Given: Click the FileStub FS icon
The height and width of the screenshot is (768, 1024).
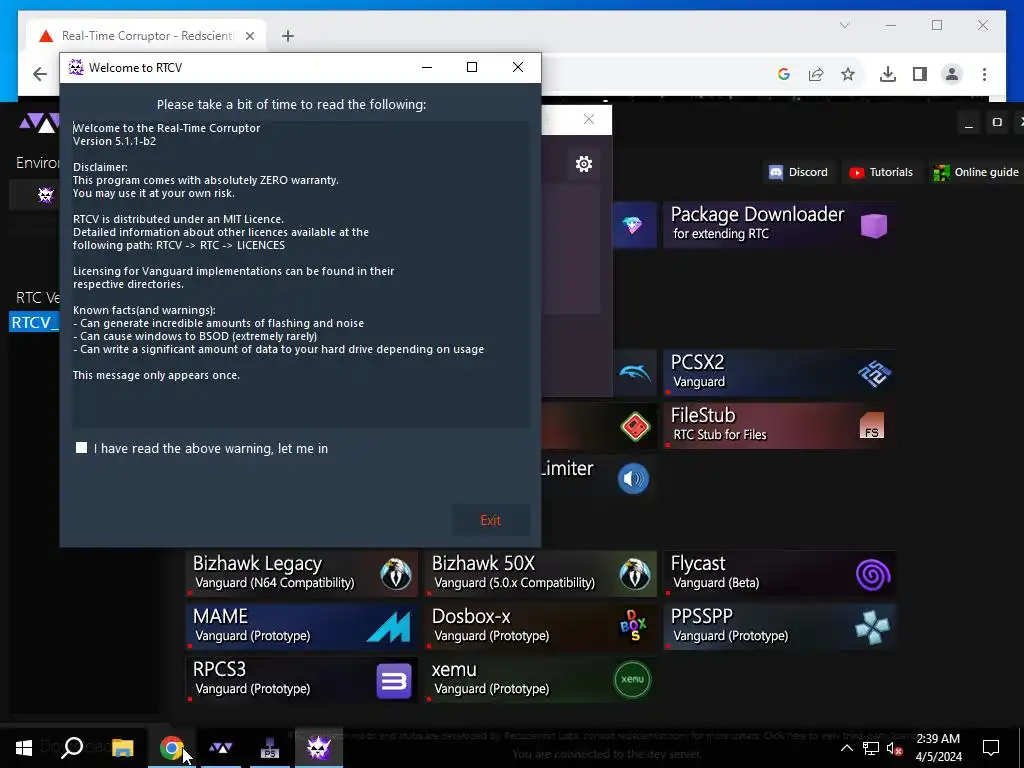Looking at the screenshot, I should [871, 426].
